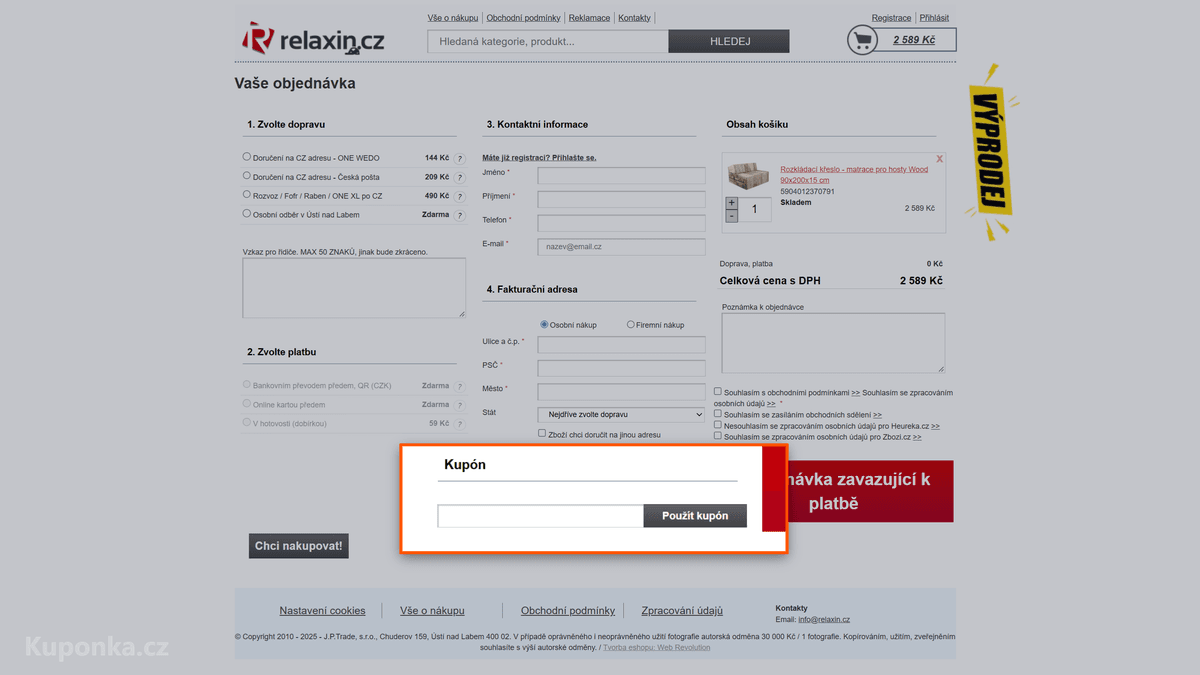The width and height of the screenshot is (1200, 675).
Task: Tick consent for obchodních sdělení
Action: click(x=717, y=413)
